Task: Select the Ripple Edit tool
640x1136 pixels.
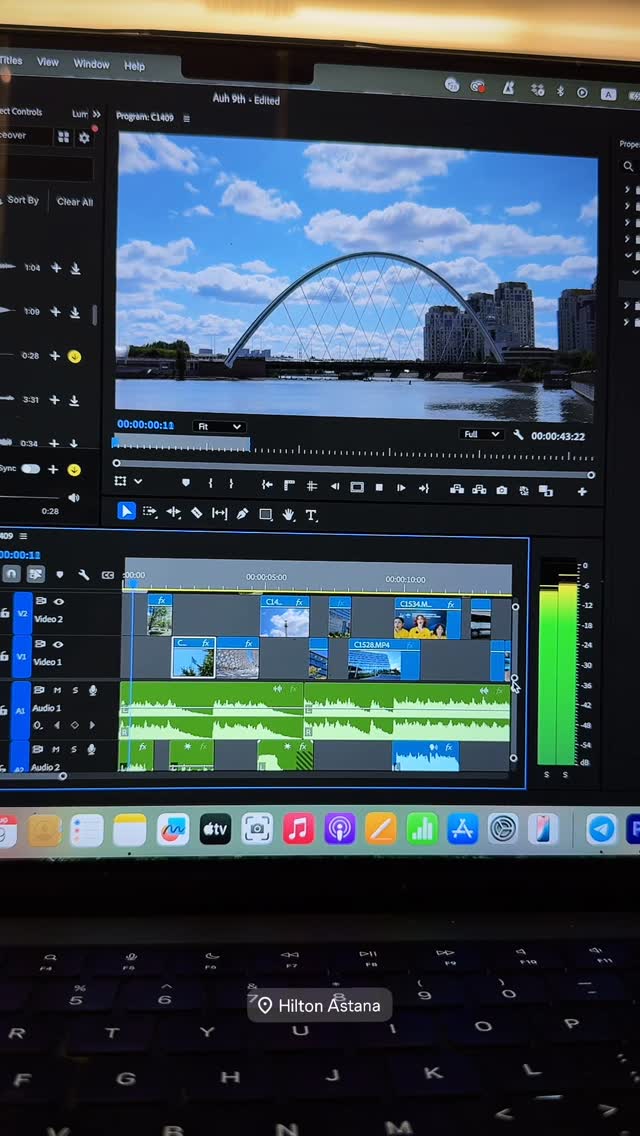Action: (173, 512)
